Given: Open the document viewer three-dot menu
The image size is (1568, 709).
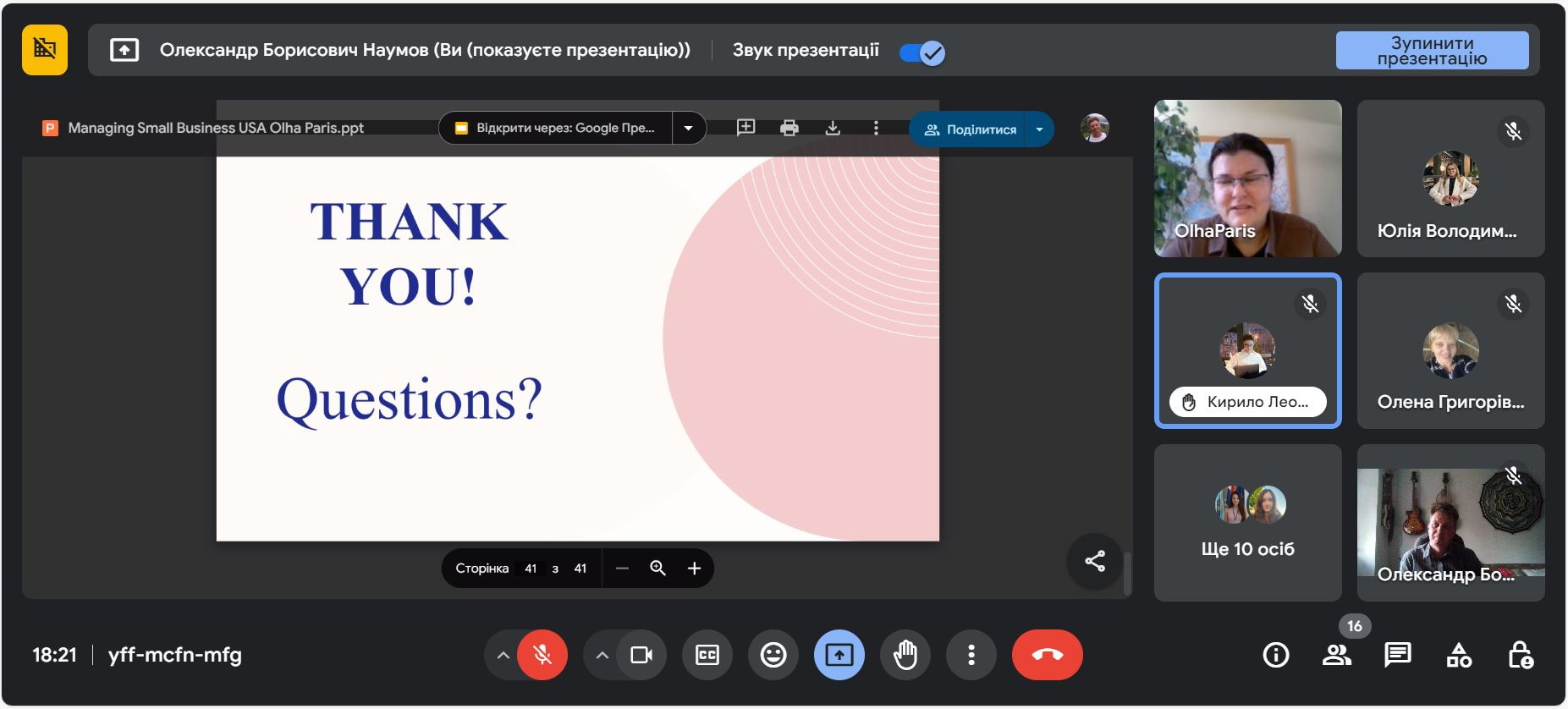Looking at the screenshot, I should (x=876, y=128).
